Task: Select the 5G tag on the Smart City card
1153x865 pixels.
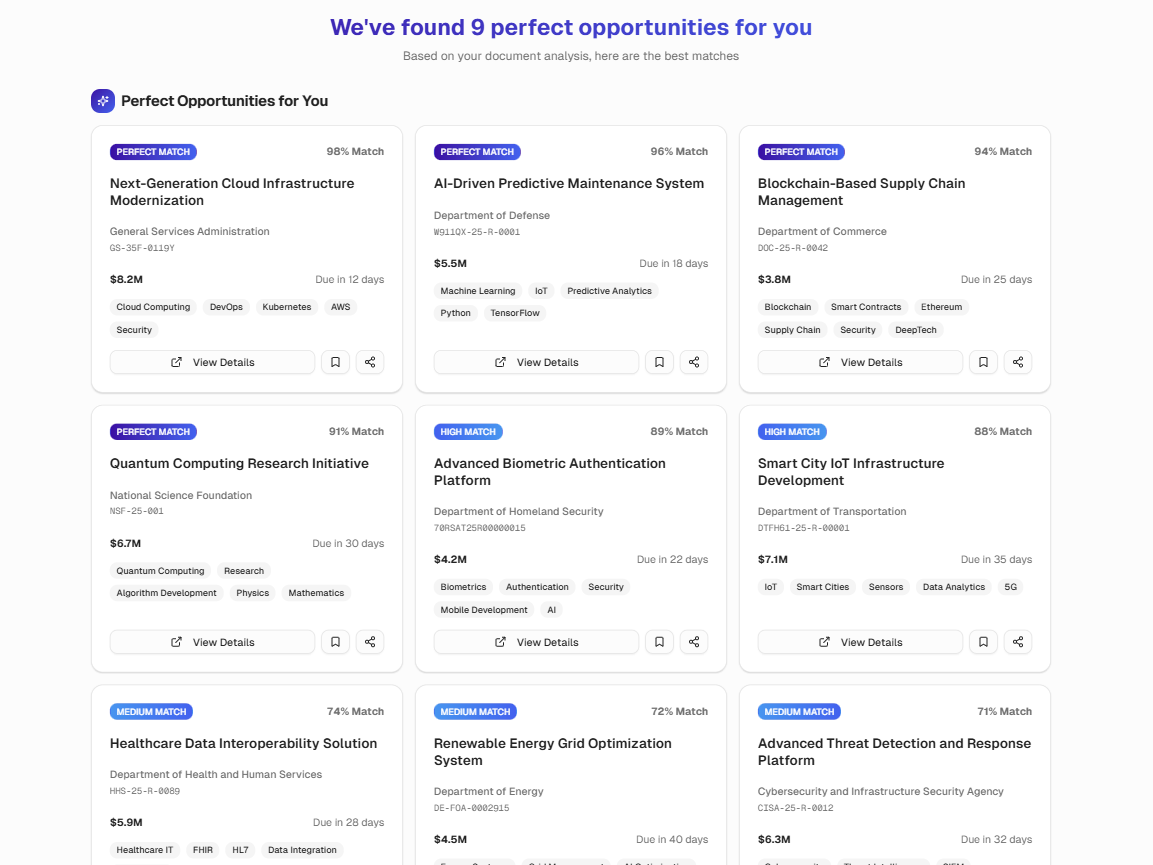Action: point(1010,587)
